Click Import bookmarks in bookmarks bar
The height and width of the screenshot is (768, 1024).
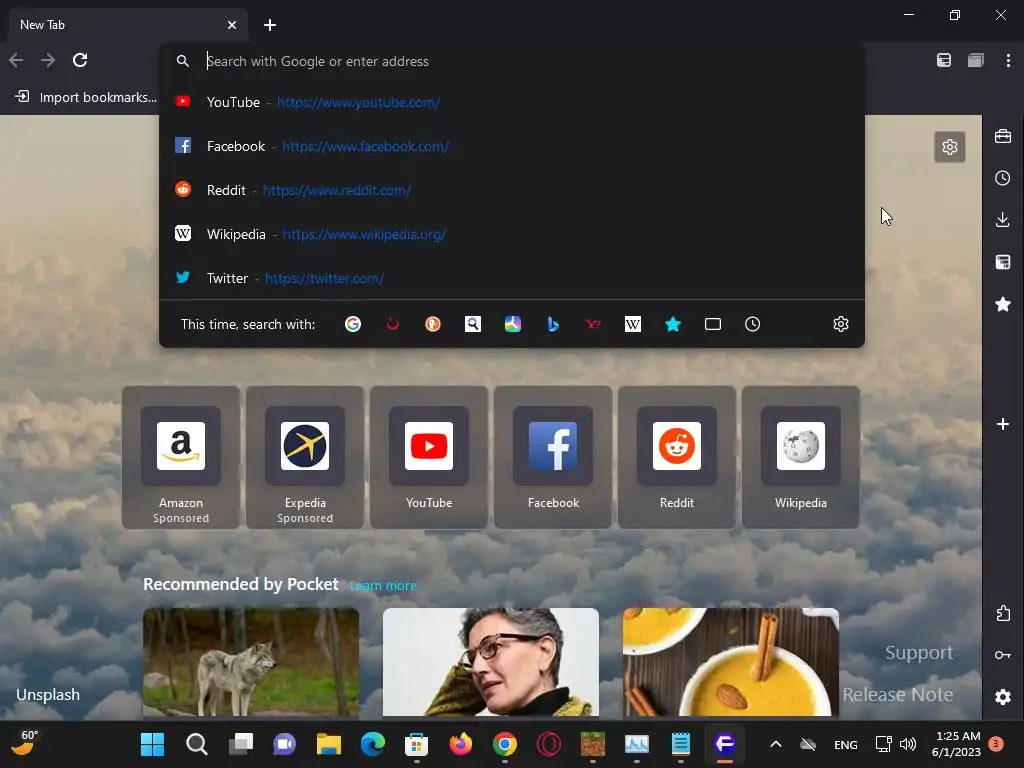click(x=86, y=97)
